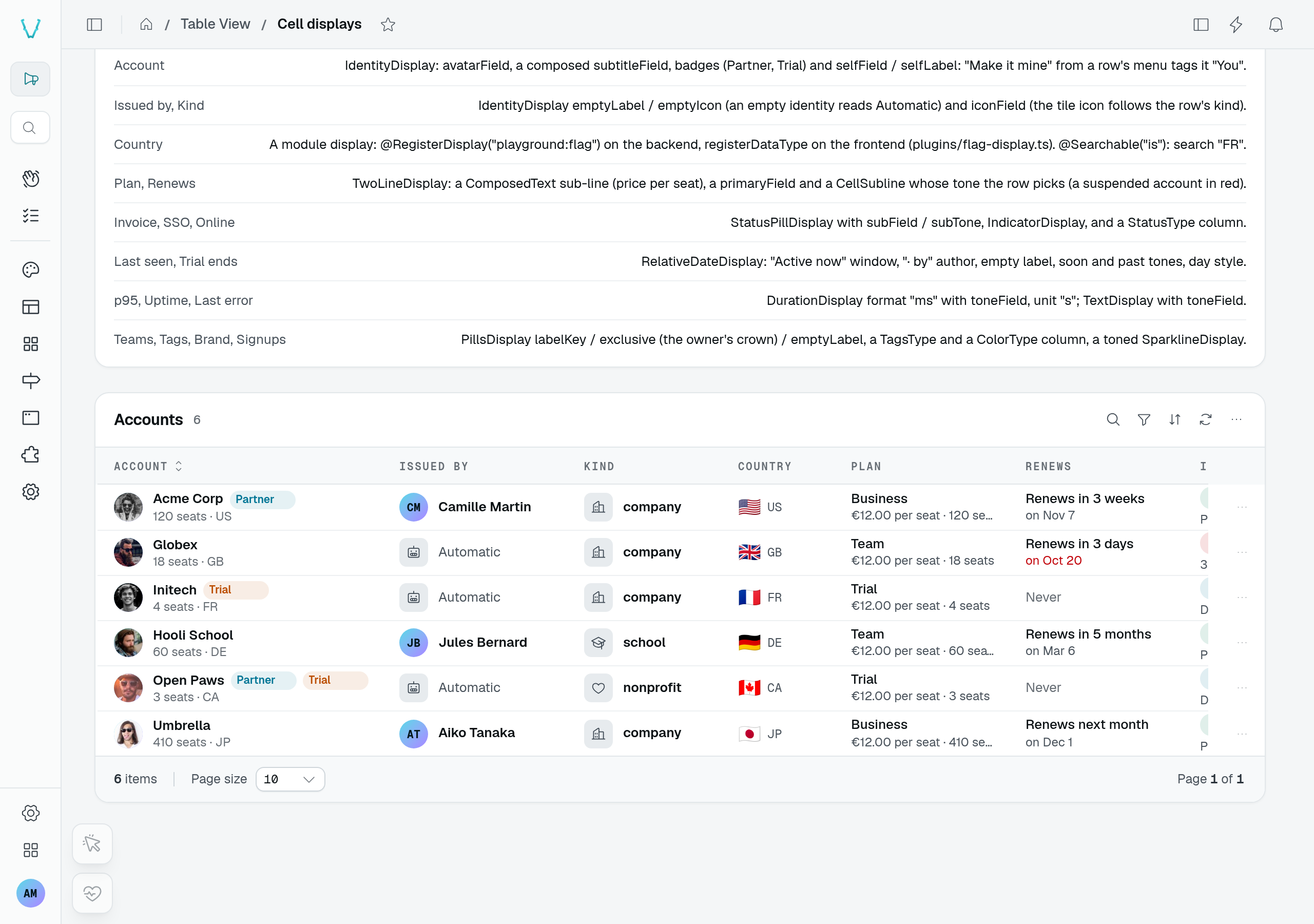Search the Accounts table
Image resolution: width=1314 pixels, height=924 pixels.
(x=1113, y=419)
